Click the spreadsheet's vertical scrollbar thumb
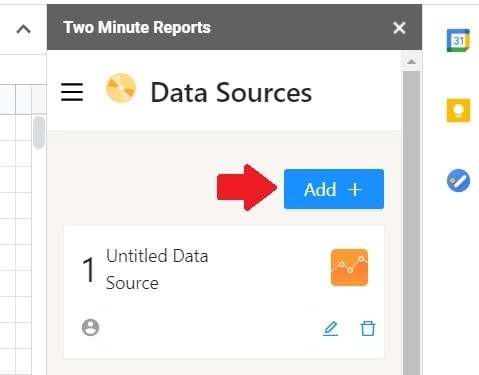 point(39,132)
